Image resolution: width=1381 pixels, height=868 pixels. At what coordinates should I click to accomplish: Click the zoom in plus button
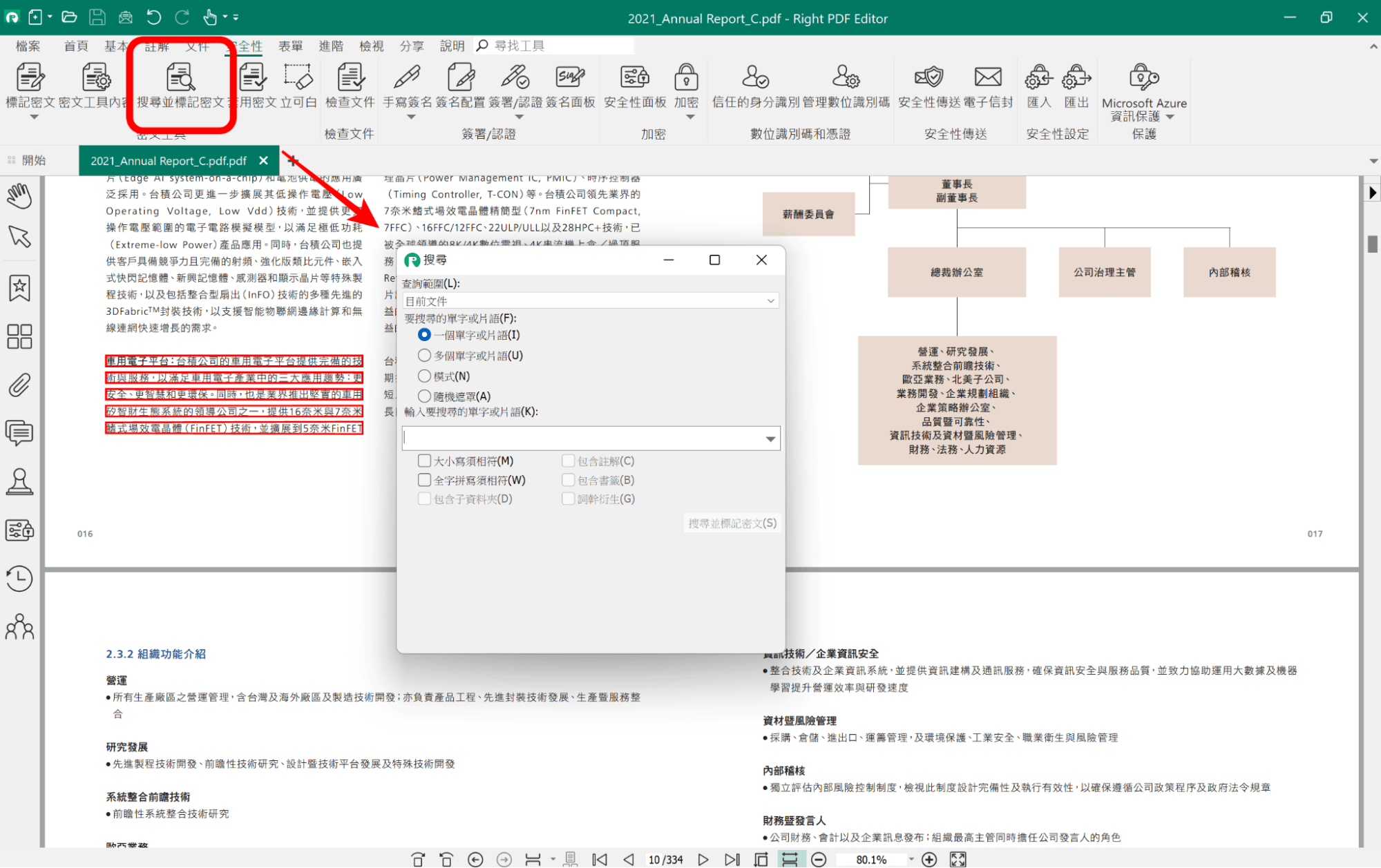click(x=929, y=859)
